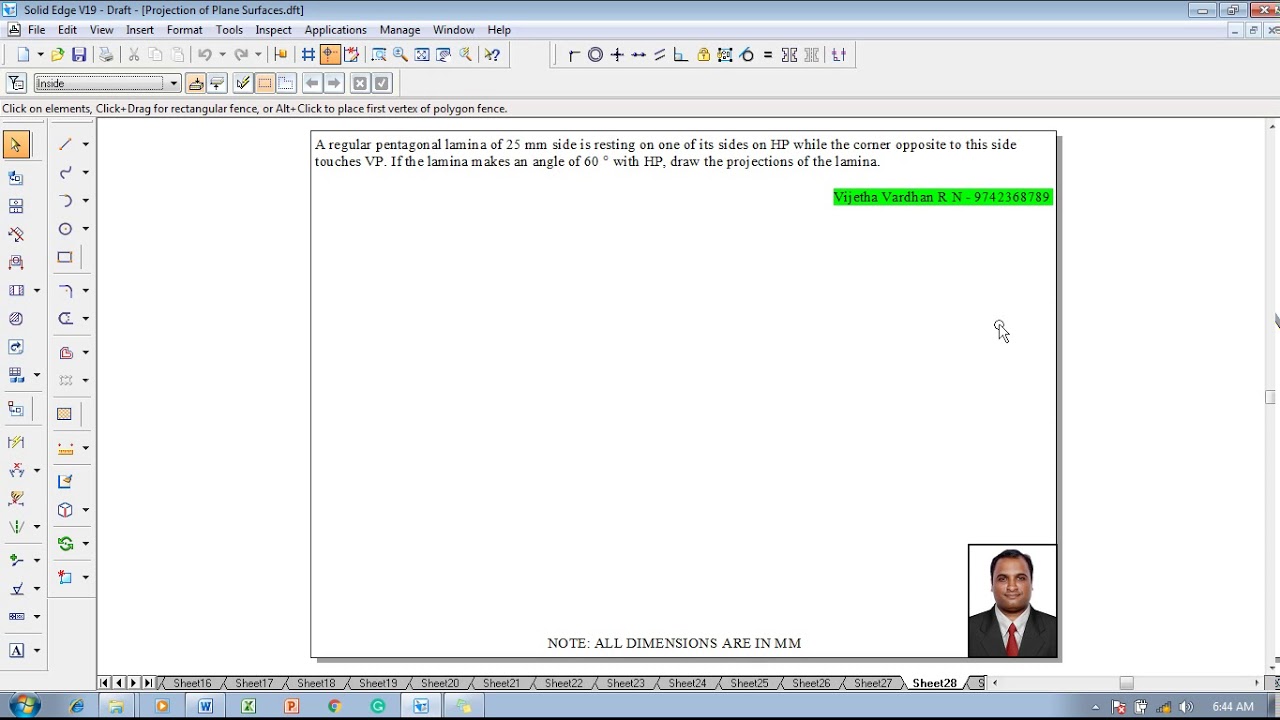The width and height of the screenshot is (1280, 720).
Task: Click the Text tool icon
Action: (16, 650)
